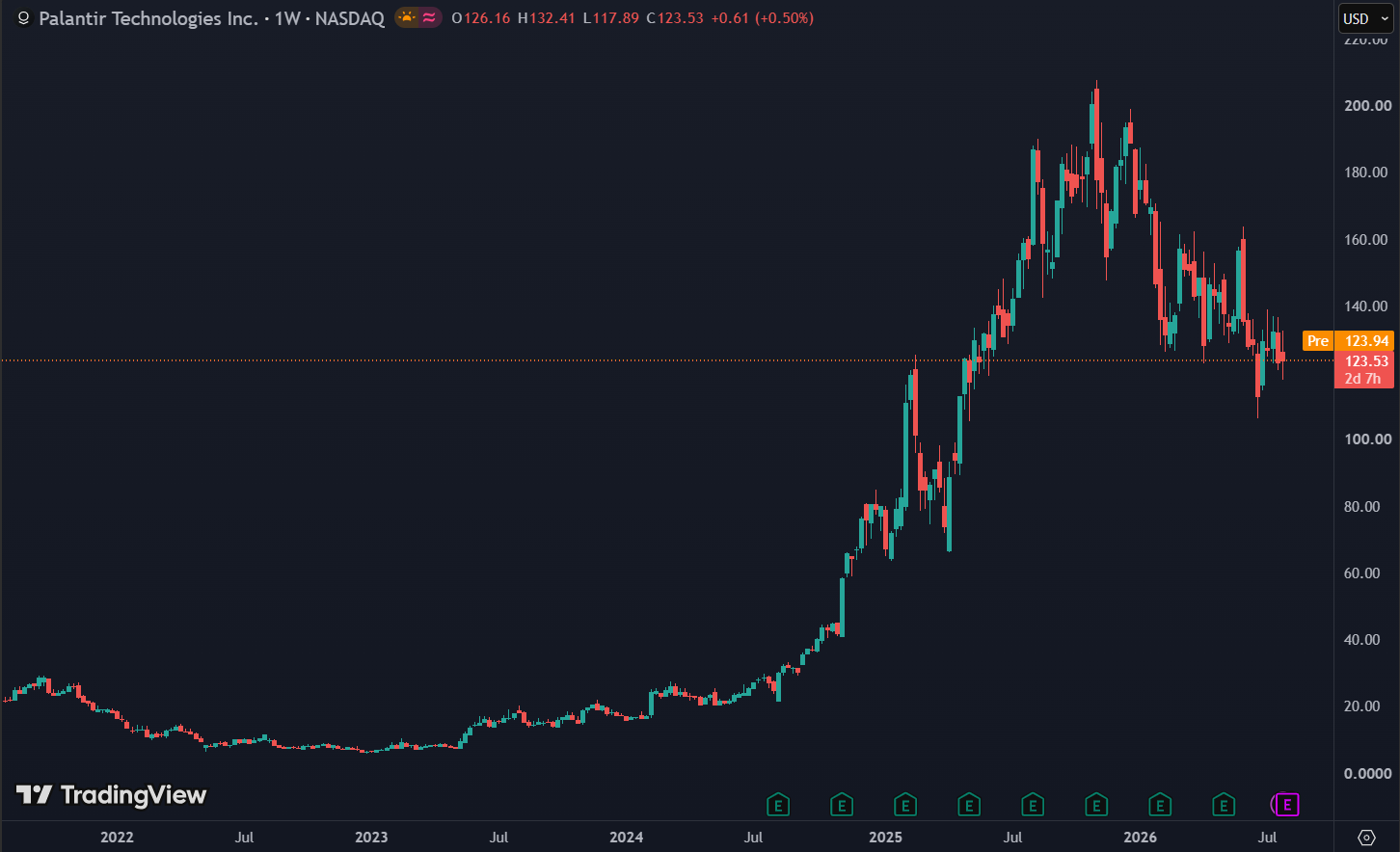Click the Jul label between 2023 and 2024
Image resolution: width=1400 pixels, height=852 pixels.
pyautogui.click(x=498, y=837)
